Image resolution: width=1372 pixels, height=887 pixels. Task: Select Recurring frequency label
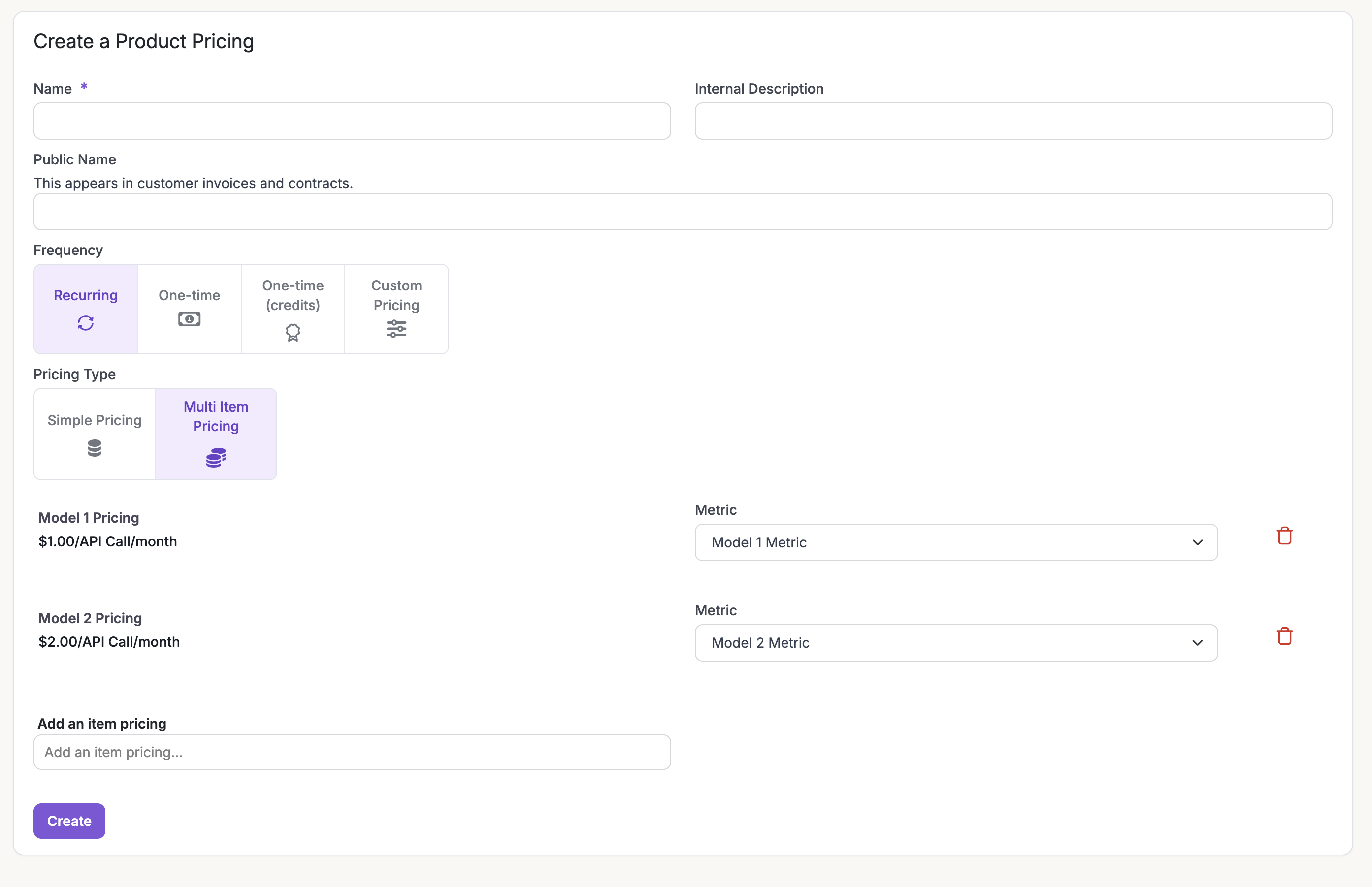(x=85, y=295)
